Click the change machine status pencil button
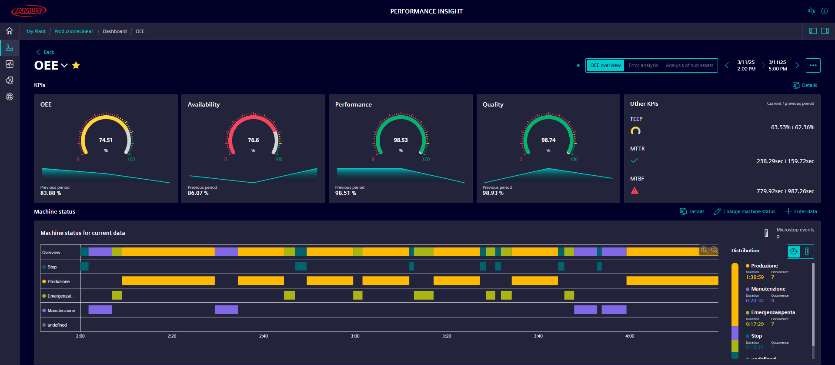The height and width of the screenshot is (365, 835). [744, 212]
